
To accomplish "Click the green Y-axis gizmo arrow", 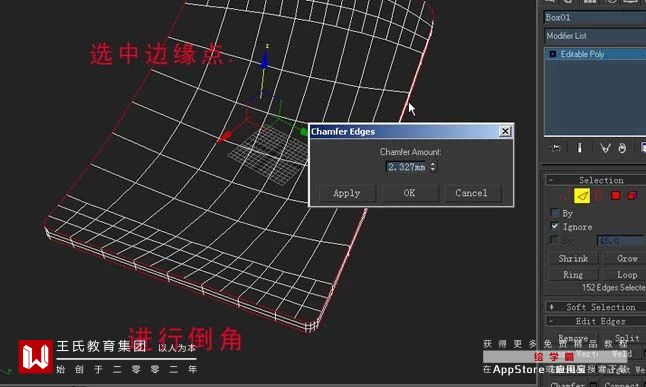I will [x=304, y=131].
